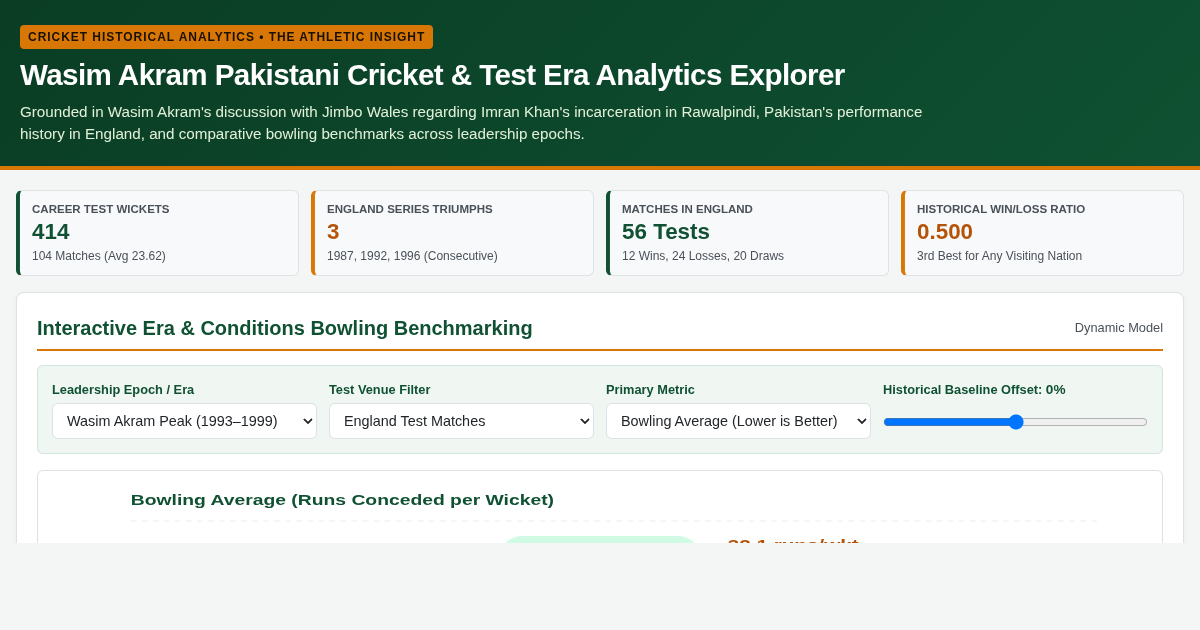Click the Historical Win/Loss Ratio card

(1042, 233)
